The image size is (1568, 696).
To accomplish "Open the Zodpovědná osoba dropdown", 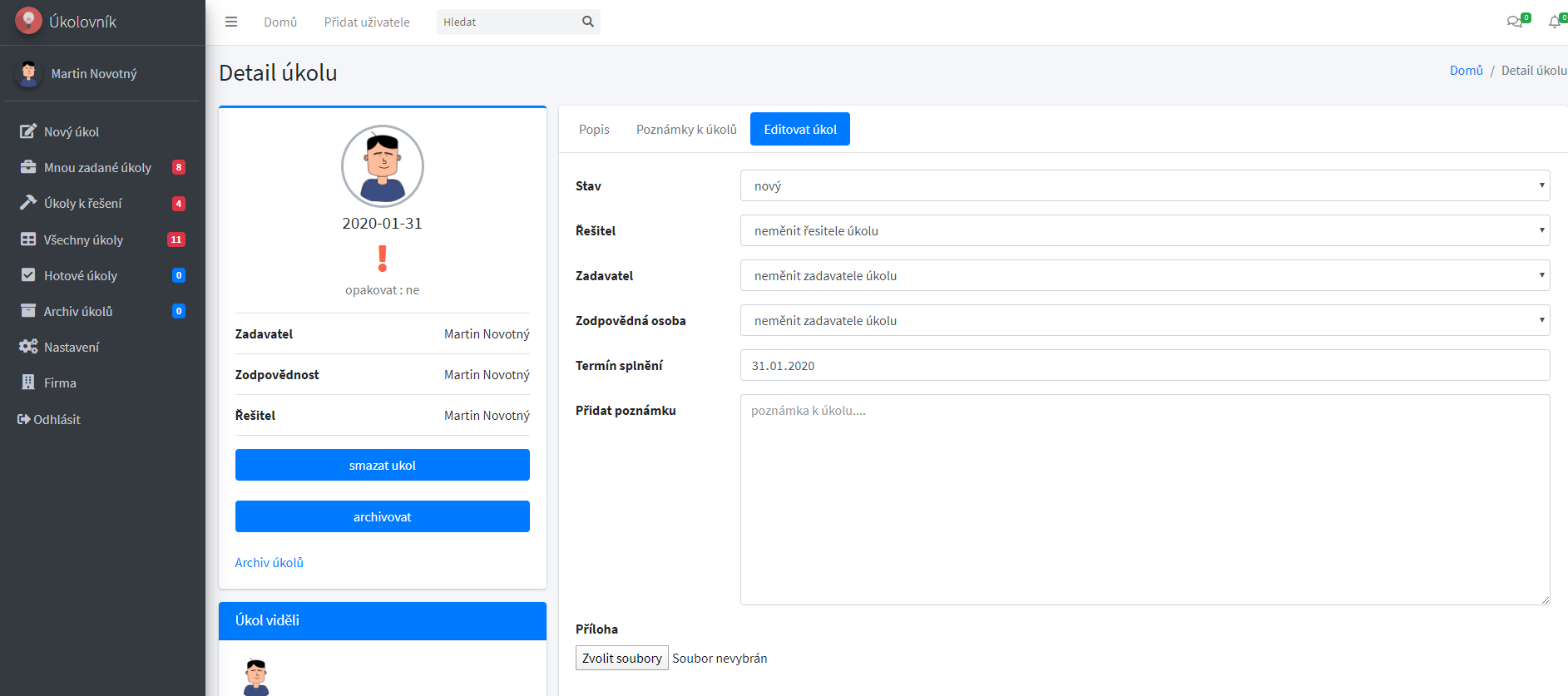I will pyautogui.click(x=1145, y=320).
